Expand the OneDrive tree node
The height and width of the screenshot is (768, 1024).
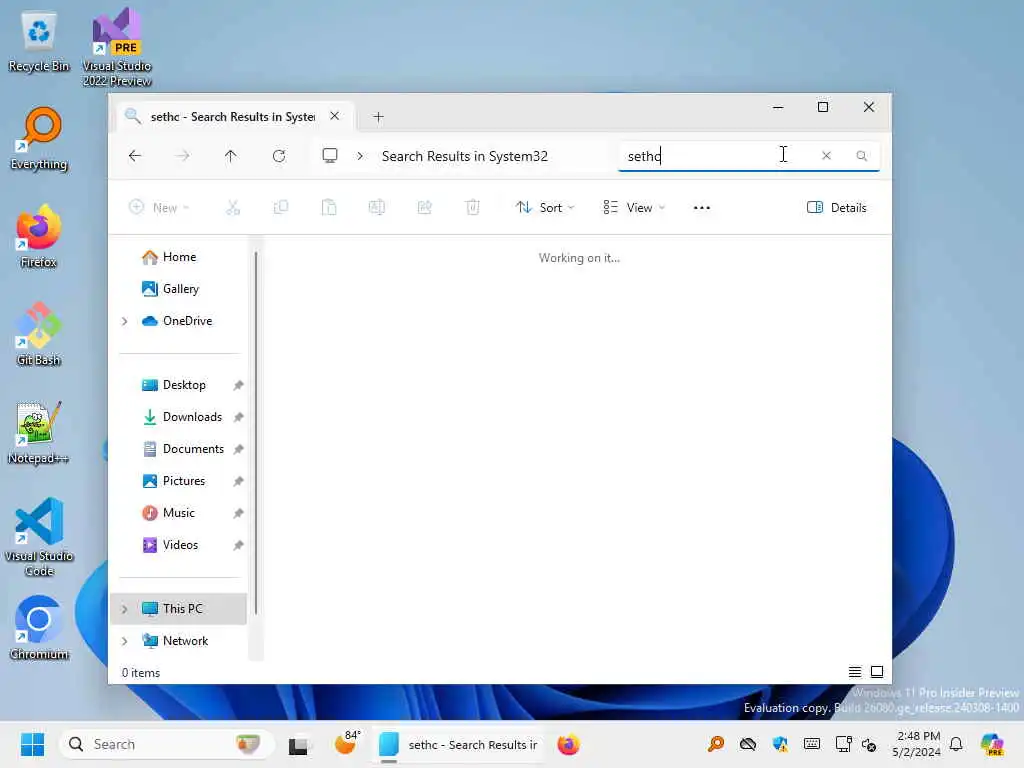click(125, 321)
